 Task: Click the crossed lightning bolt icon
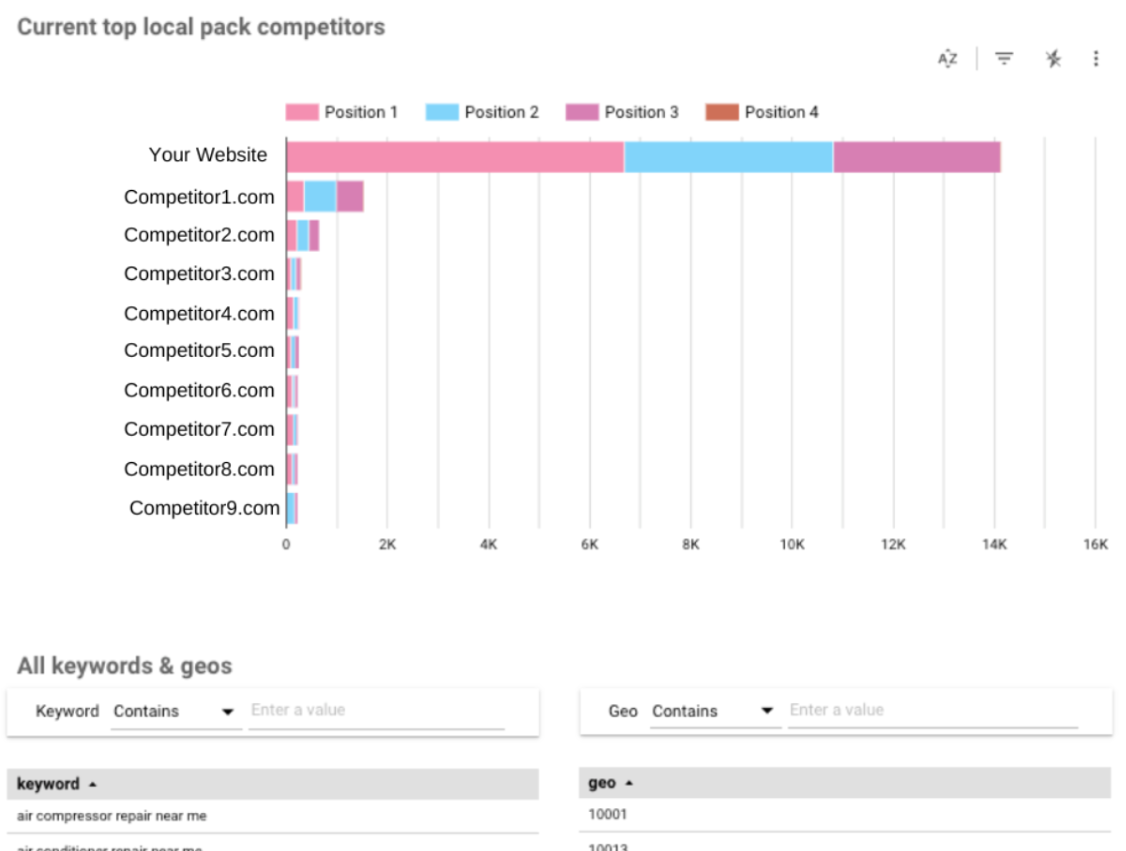point(1053,58)
